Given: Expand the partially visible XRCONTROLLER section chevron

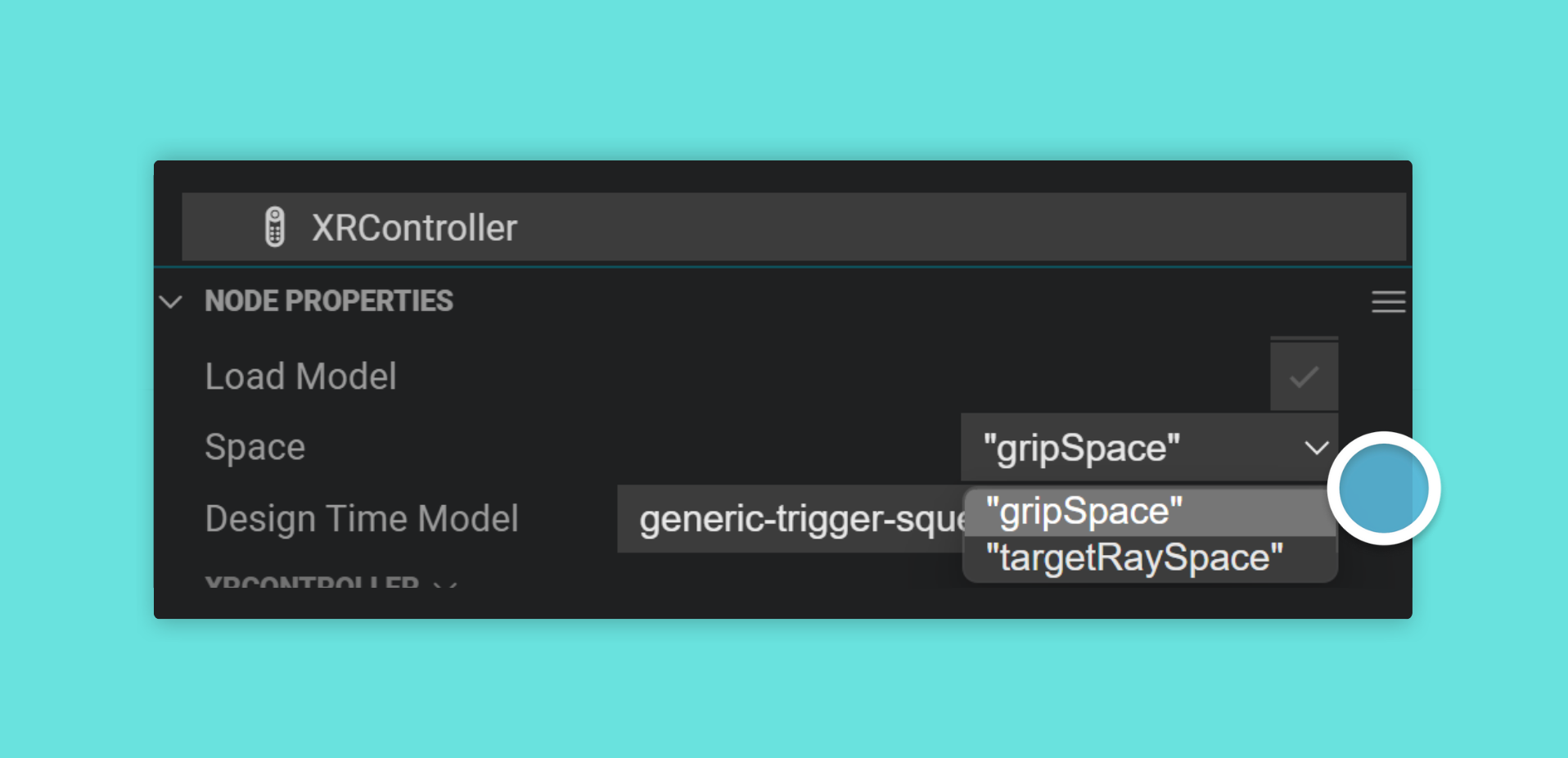Looking at the screenshot, I should 445,584.
